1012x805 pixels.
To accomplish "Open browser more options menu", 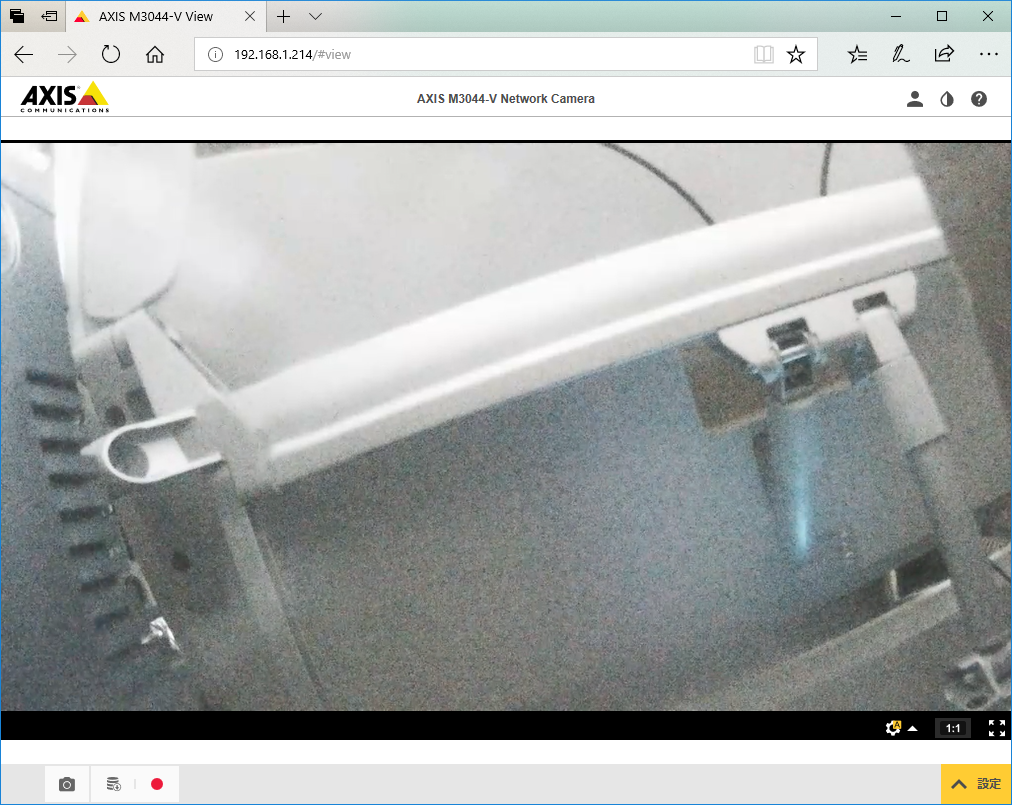I will [989, 54].
